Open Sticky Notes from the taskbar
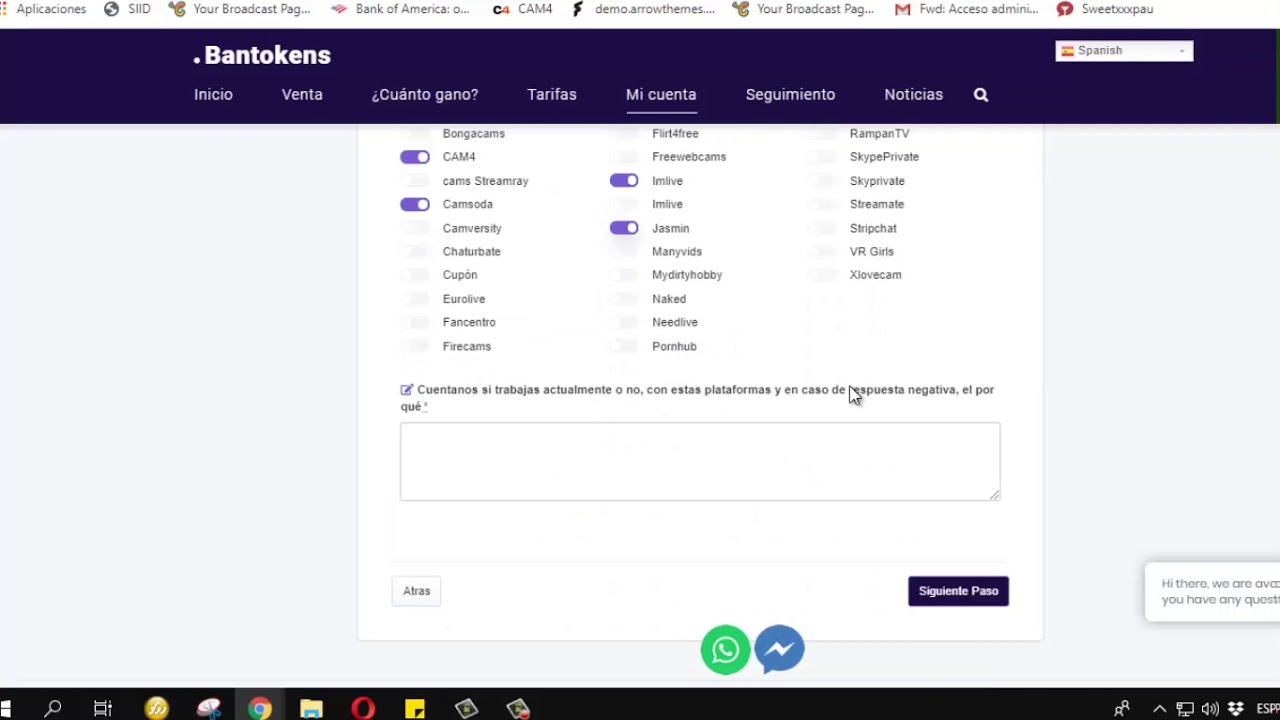The height and width of the screenshot is (720, 1280). coord(415,709)
